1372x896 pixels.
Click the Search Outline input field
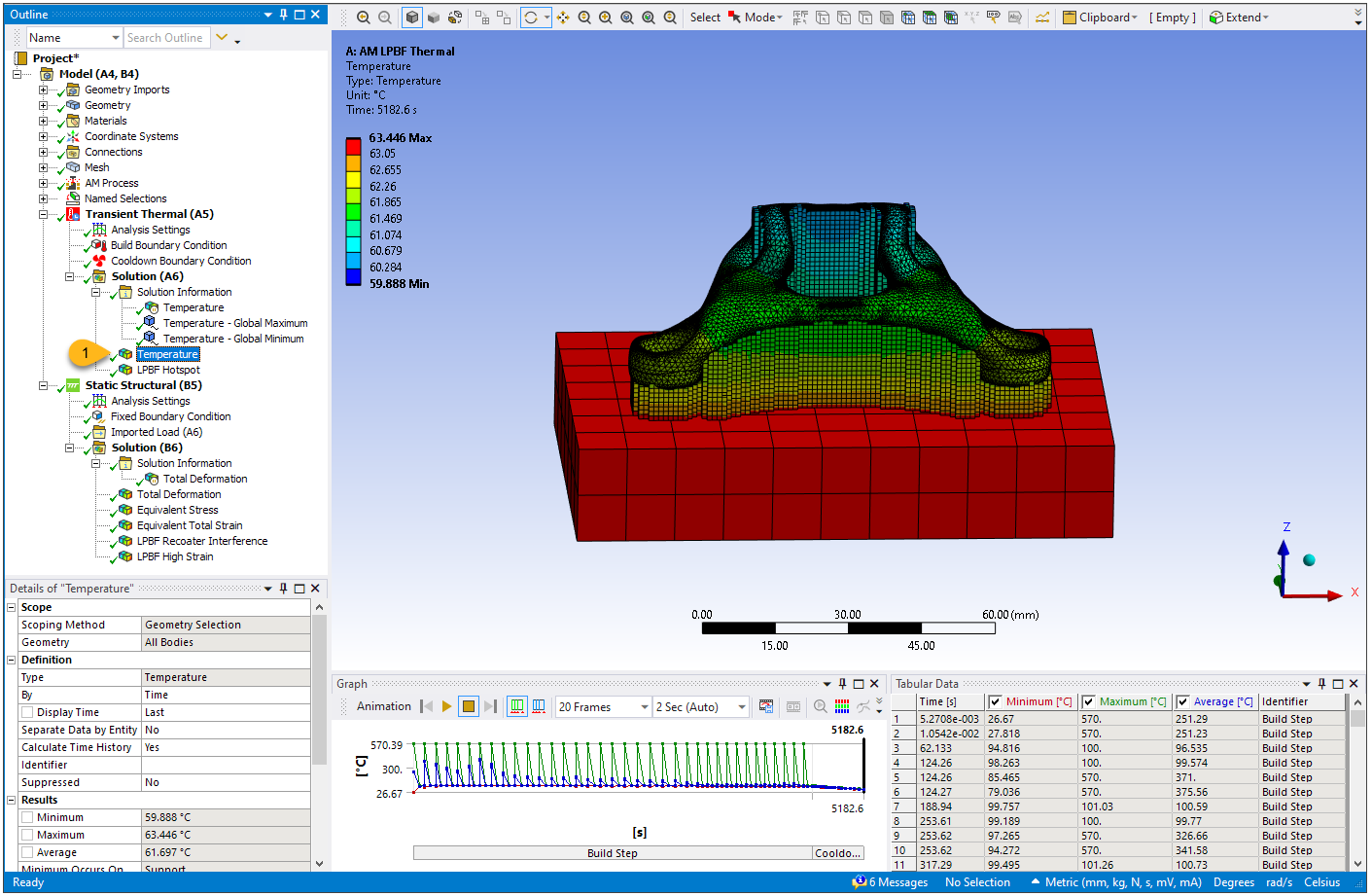pyautogui.click(x=165, y=38)
